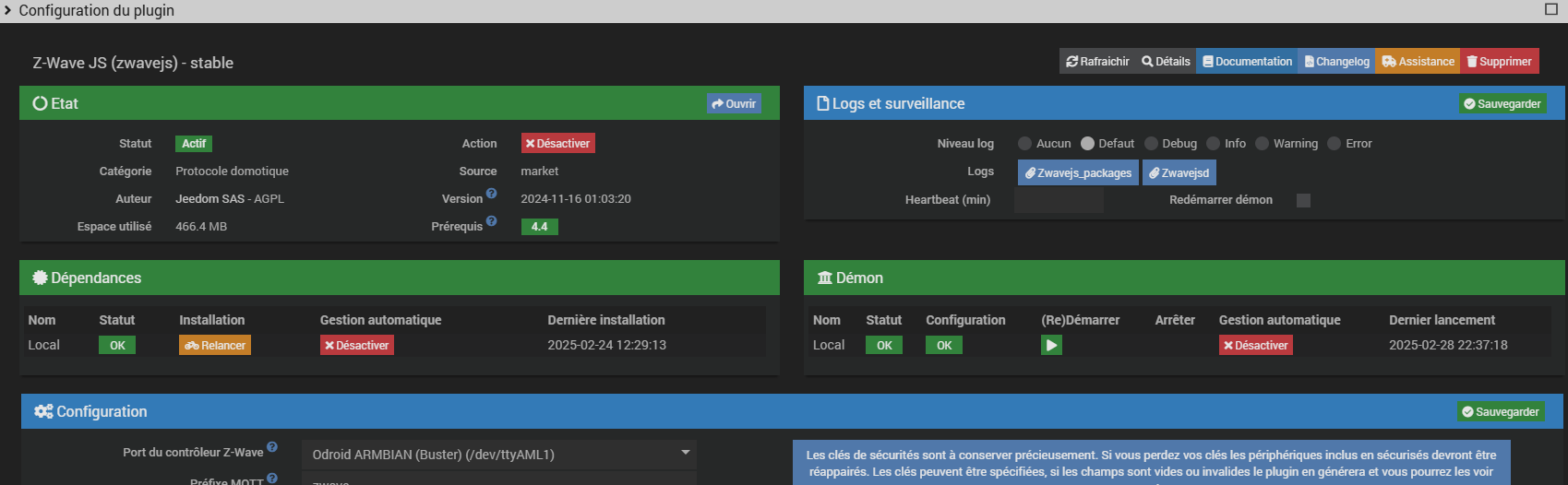This screenshot has height=485, width=1568.
Task: Click Supprimer to delete plugin
Action: coord(1499,62)
